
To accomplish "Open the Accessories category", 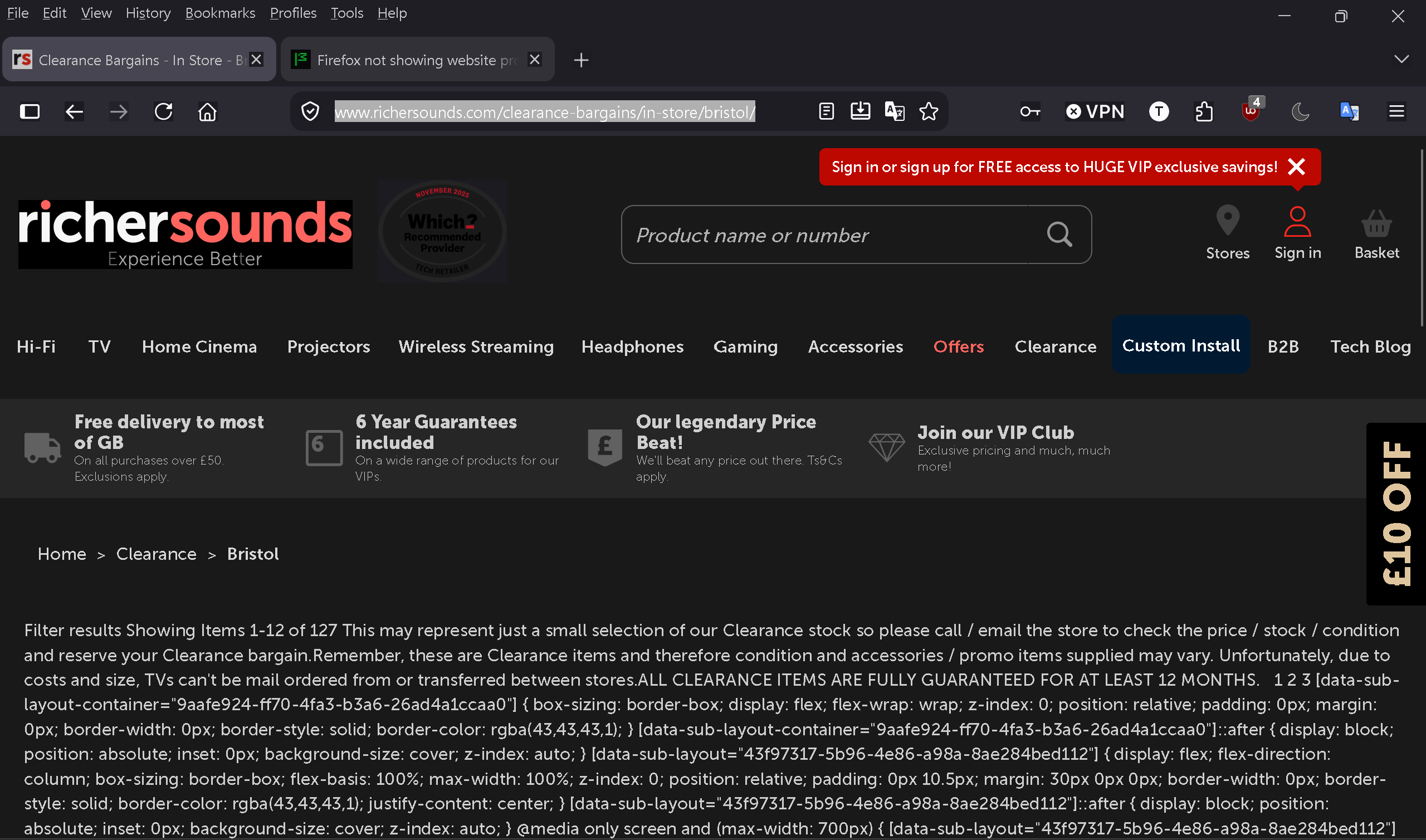I will tap(856, 346).
